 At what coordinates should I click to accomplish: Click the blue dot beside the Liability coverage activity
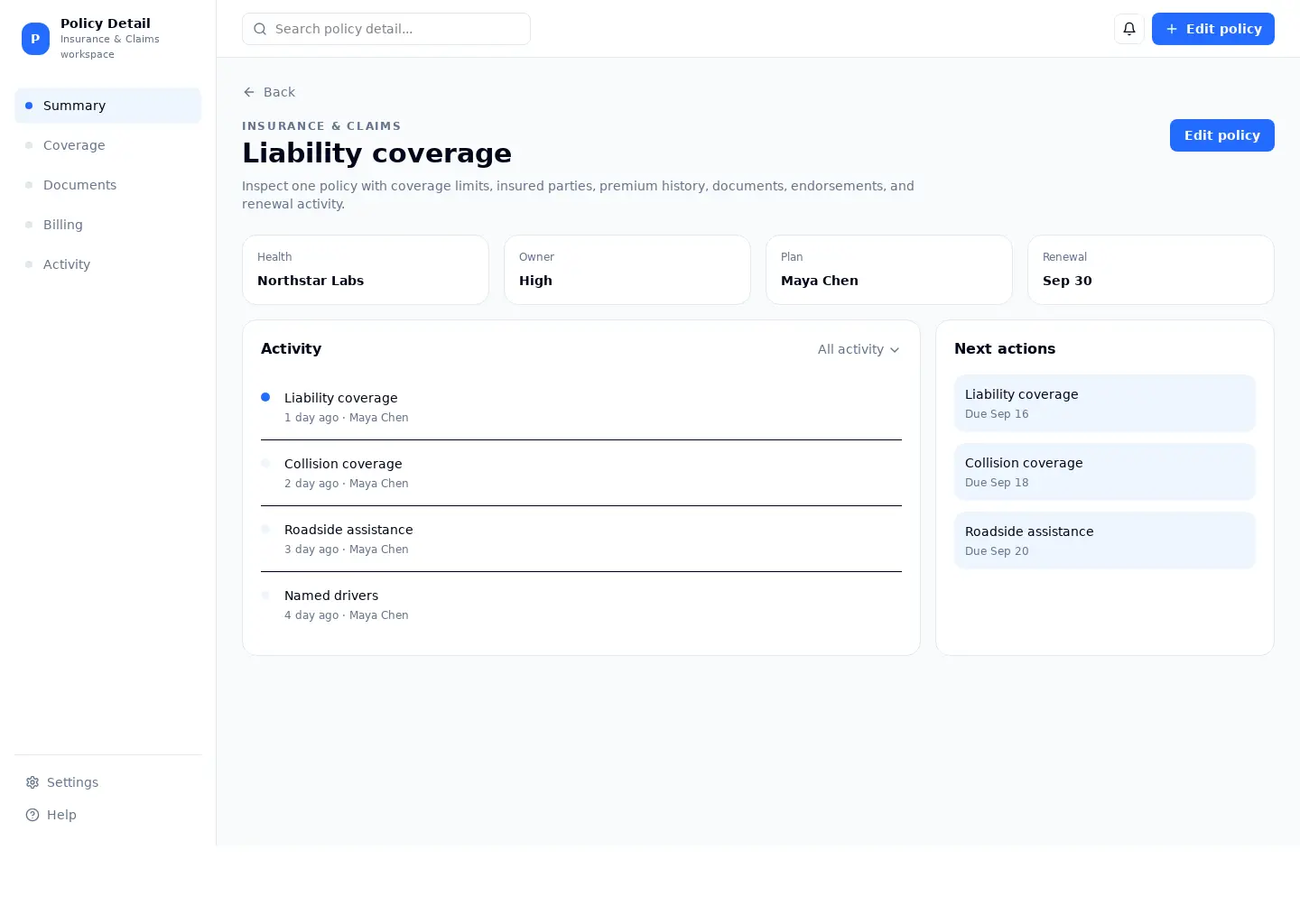pyautogui.click(x=265, y=397)
